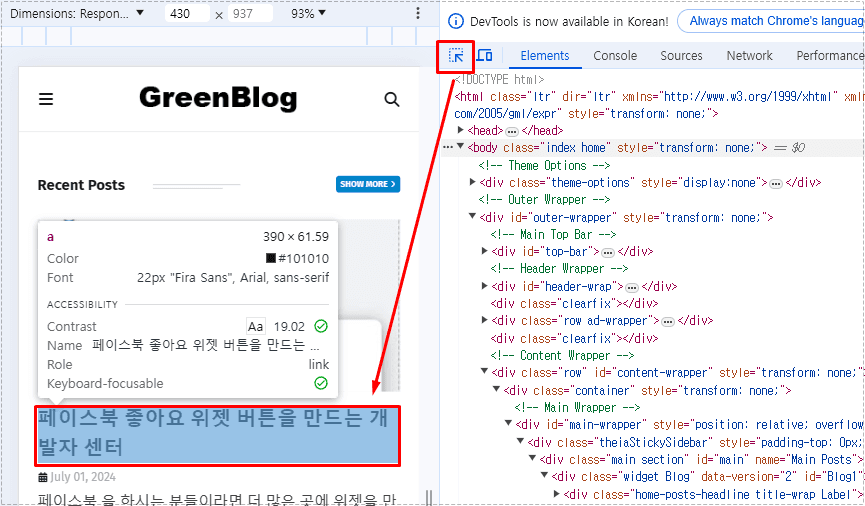Expand the row ad-wrapper div node
Screen dimensions: 865x506
click(x=484, y=320)
